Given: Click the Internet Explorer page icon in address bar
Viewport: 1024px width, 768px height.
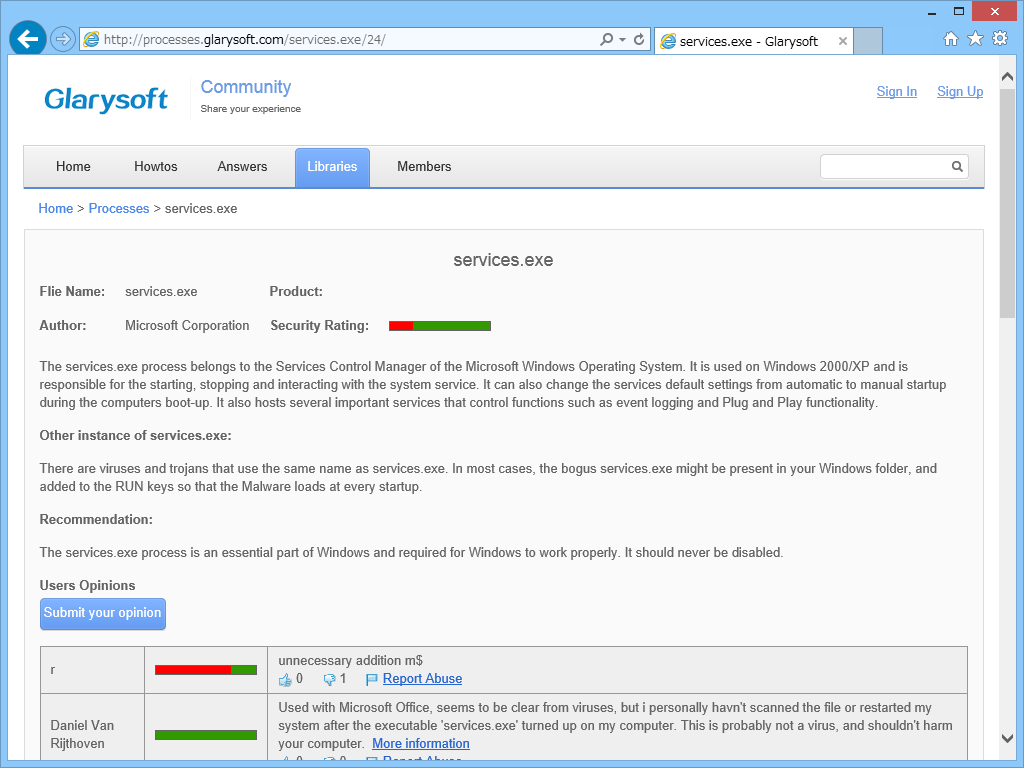Looking at the screenshot, I should [x=91, y=39].
